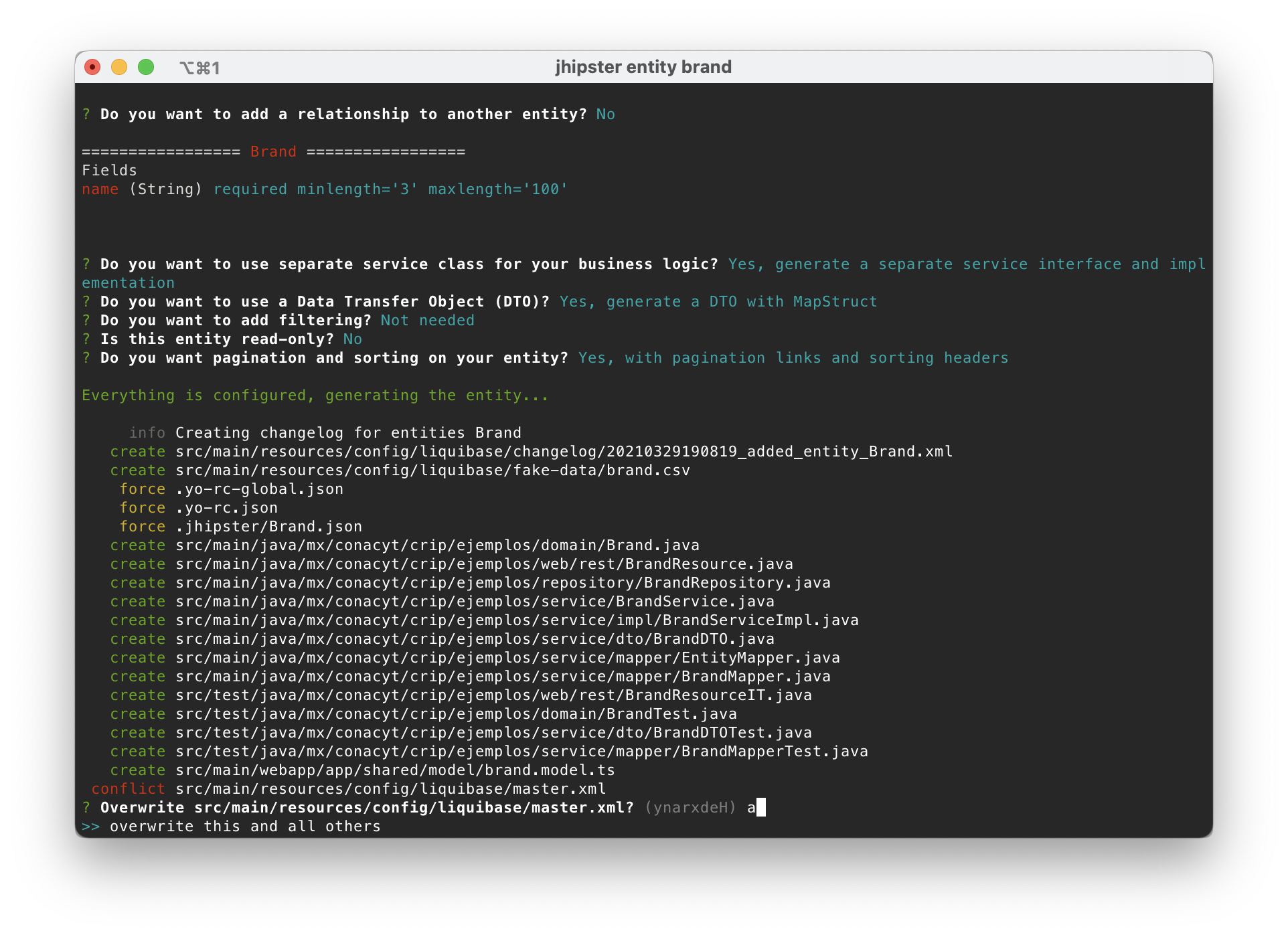Click the '.yo-rc-global.json' force line
The image size is (1288, 937).
point(232,489)
